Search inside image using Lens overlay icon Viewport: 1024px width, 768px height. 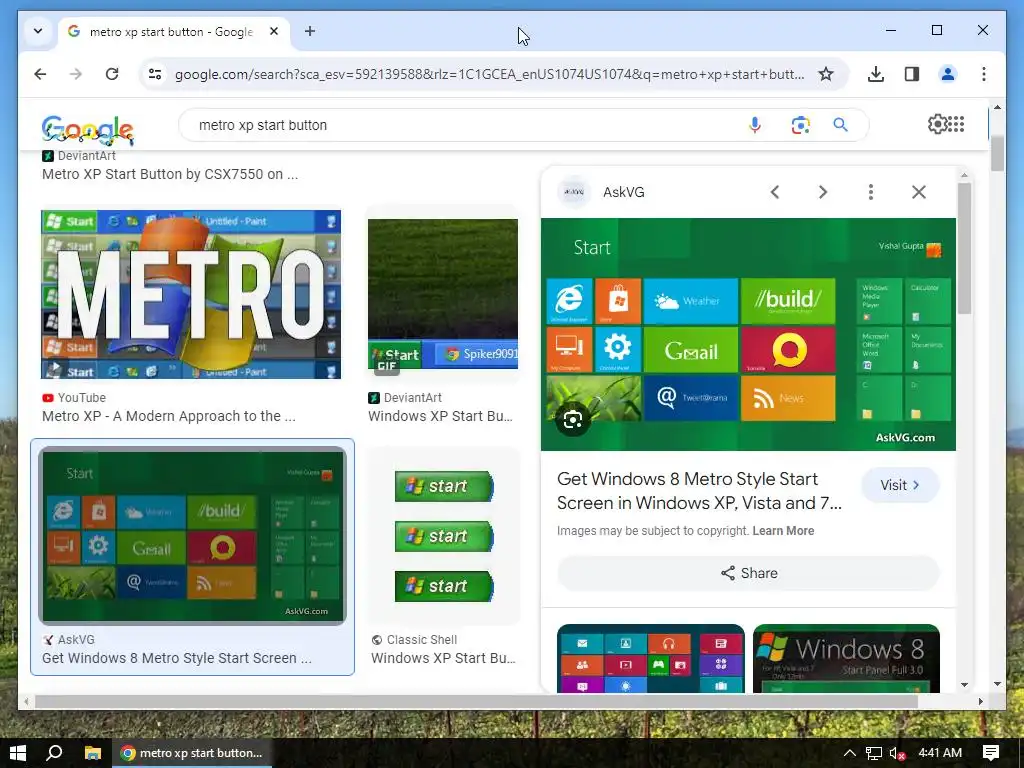tap(573, 419)
